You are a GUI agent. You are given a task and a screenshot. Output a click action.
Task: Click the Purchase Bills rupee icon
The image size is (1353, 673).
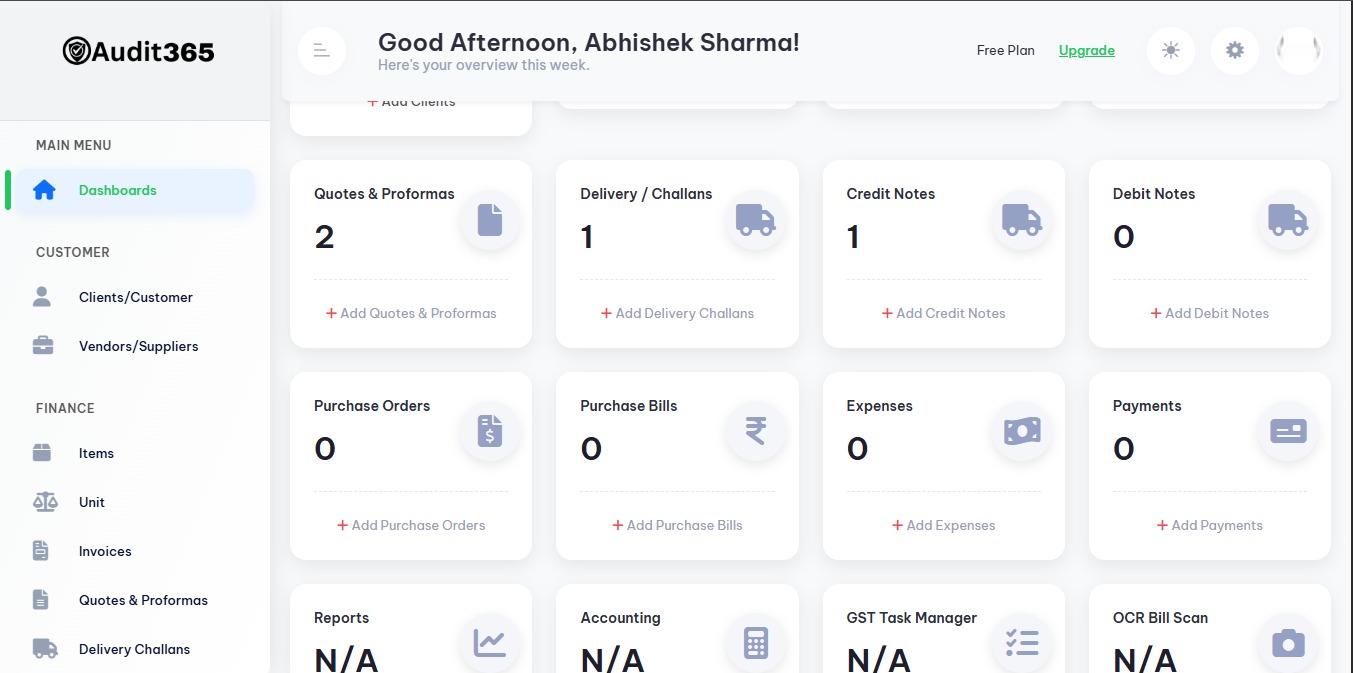click(756, 431)
